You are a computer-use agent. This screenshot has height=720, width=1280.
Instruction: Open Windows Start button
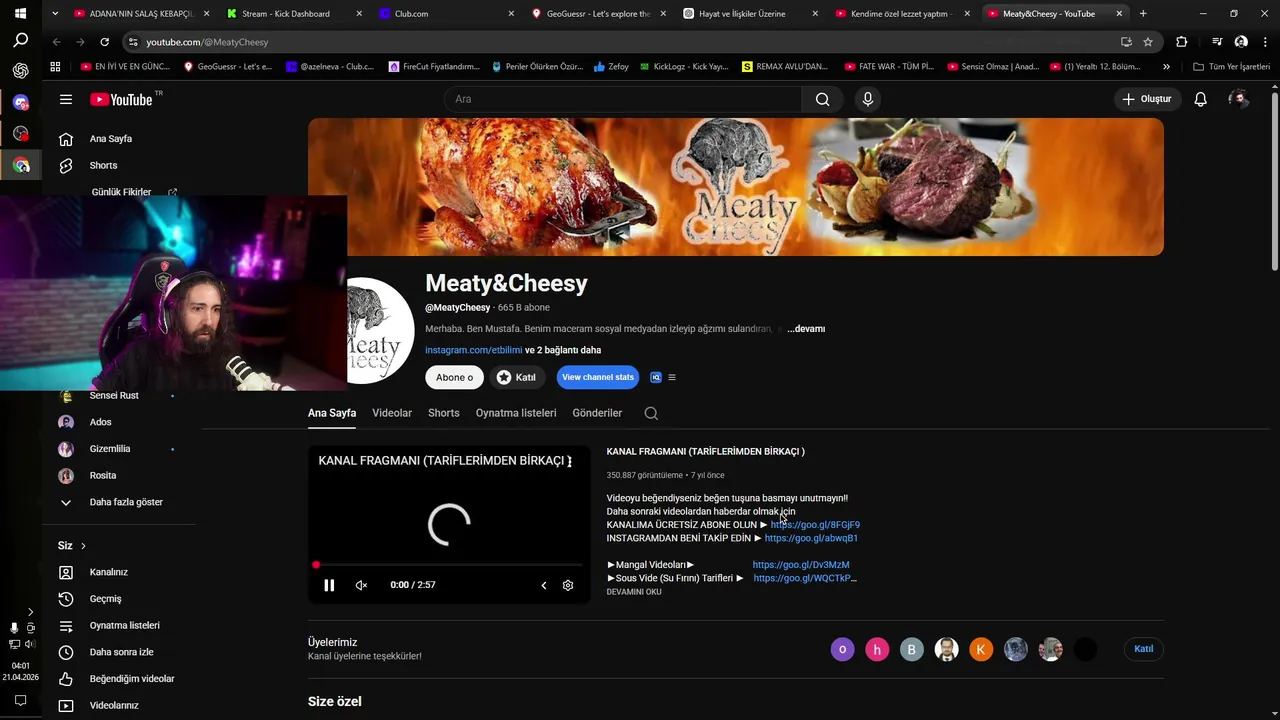pyautogui.click(x=20, y=14)
